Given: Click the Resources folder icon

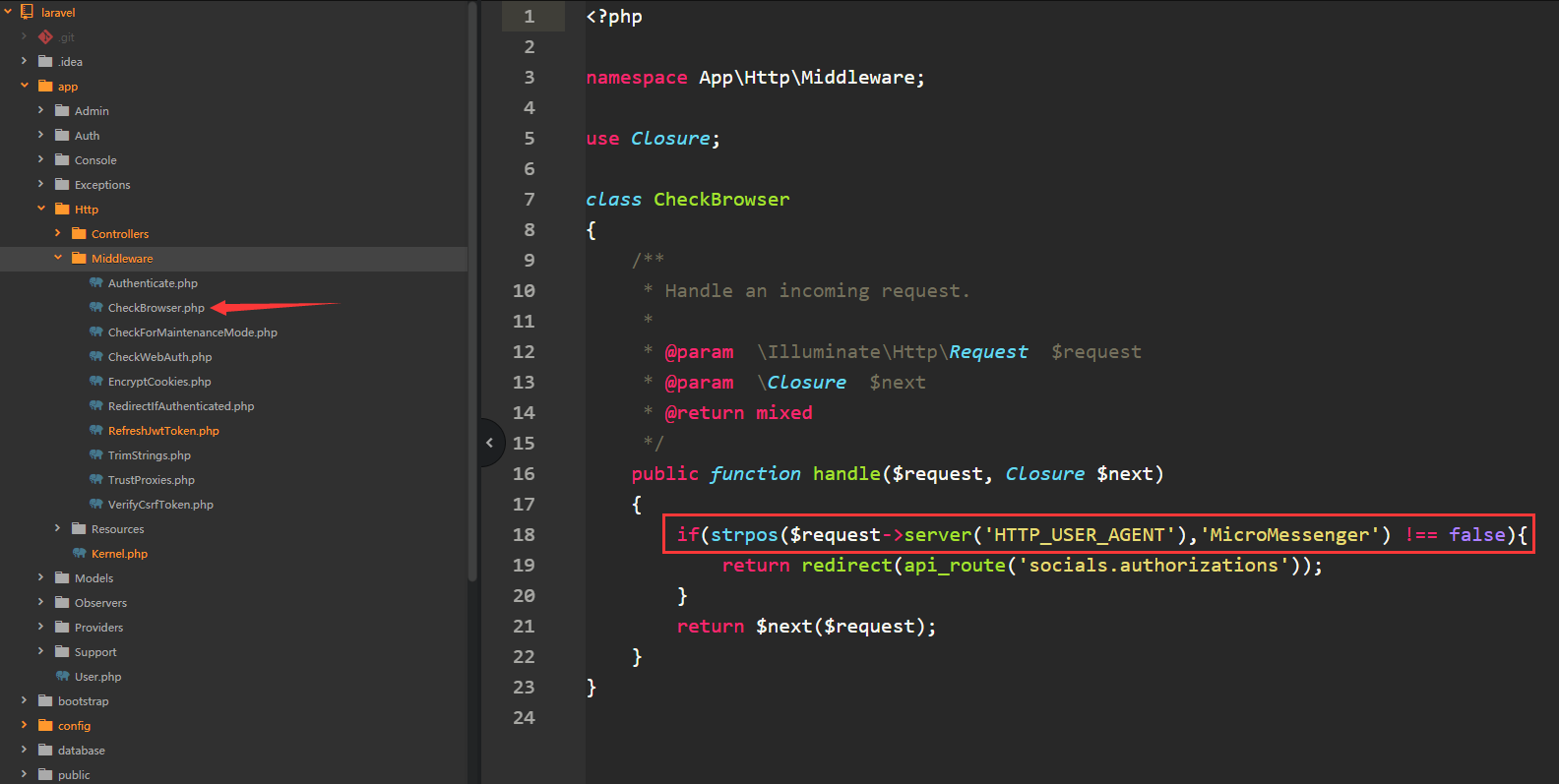Looking at the screenshot, I should (x=79, y=528).
